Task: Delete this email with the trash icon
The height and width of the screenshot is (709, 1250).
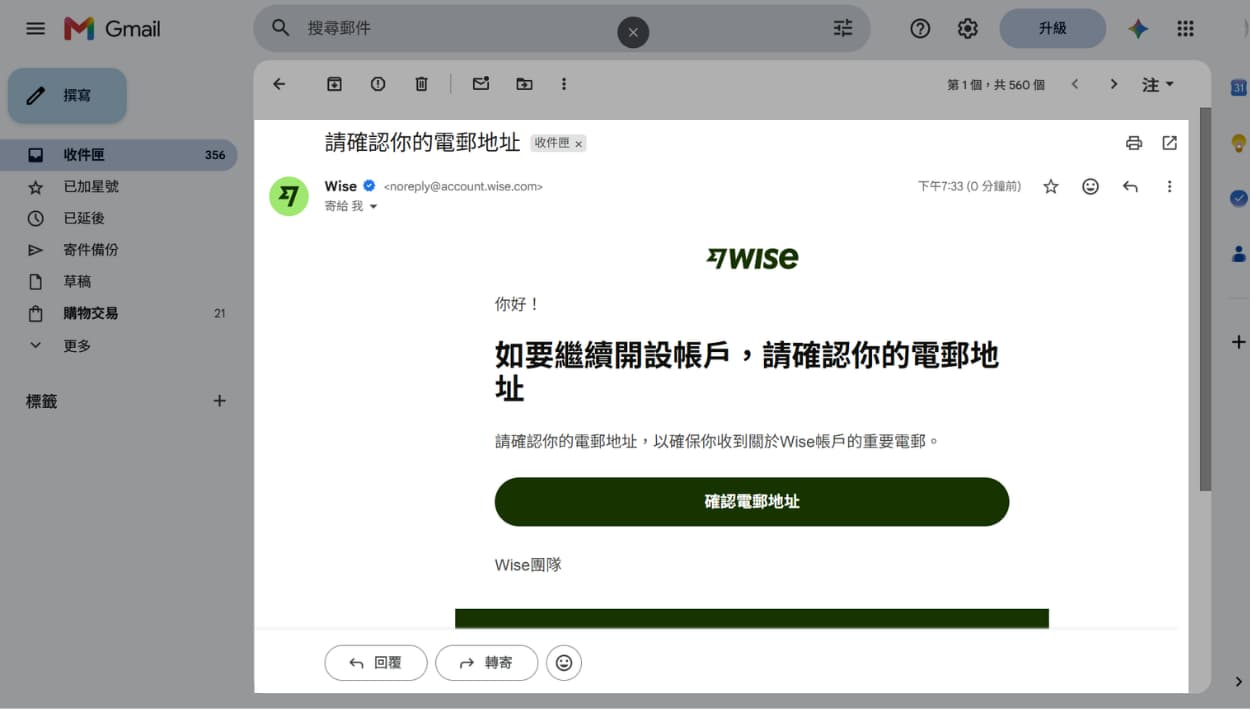Action: pos(421,84)
